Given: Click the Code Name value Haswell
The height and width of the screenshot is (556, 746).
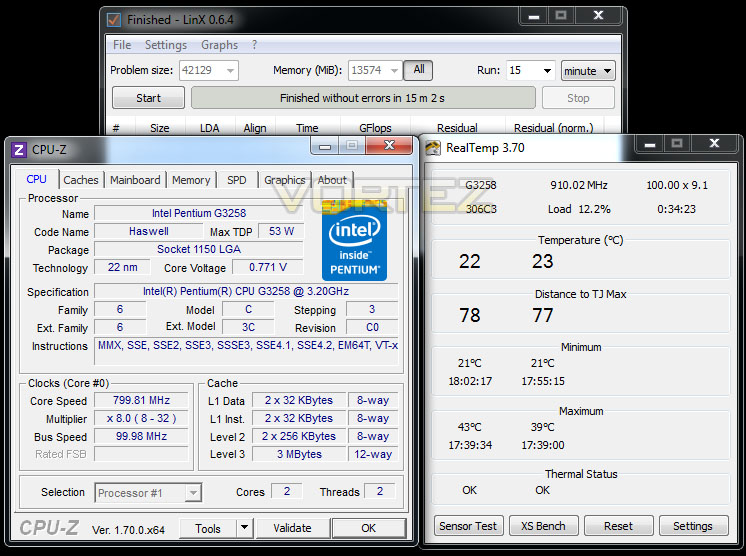Looking at the screenshot, I should coord(148,231).
